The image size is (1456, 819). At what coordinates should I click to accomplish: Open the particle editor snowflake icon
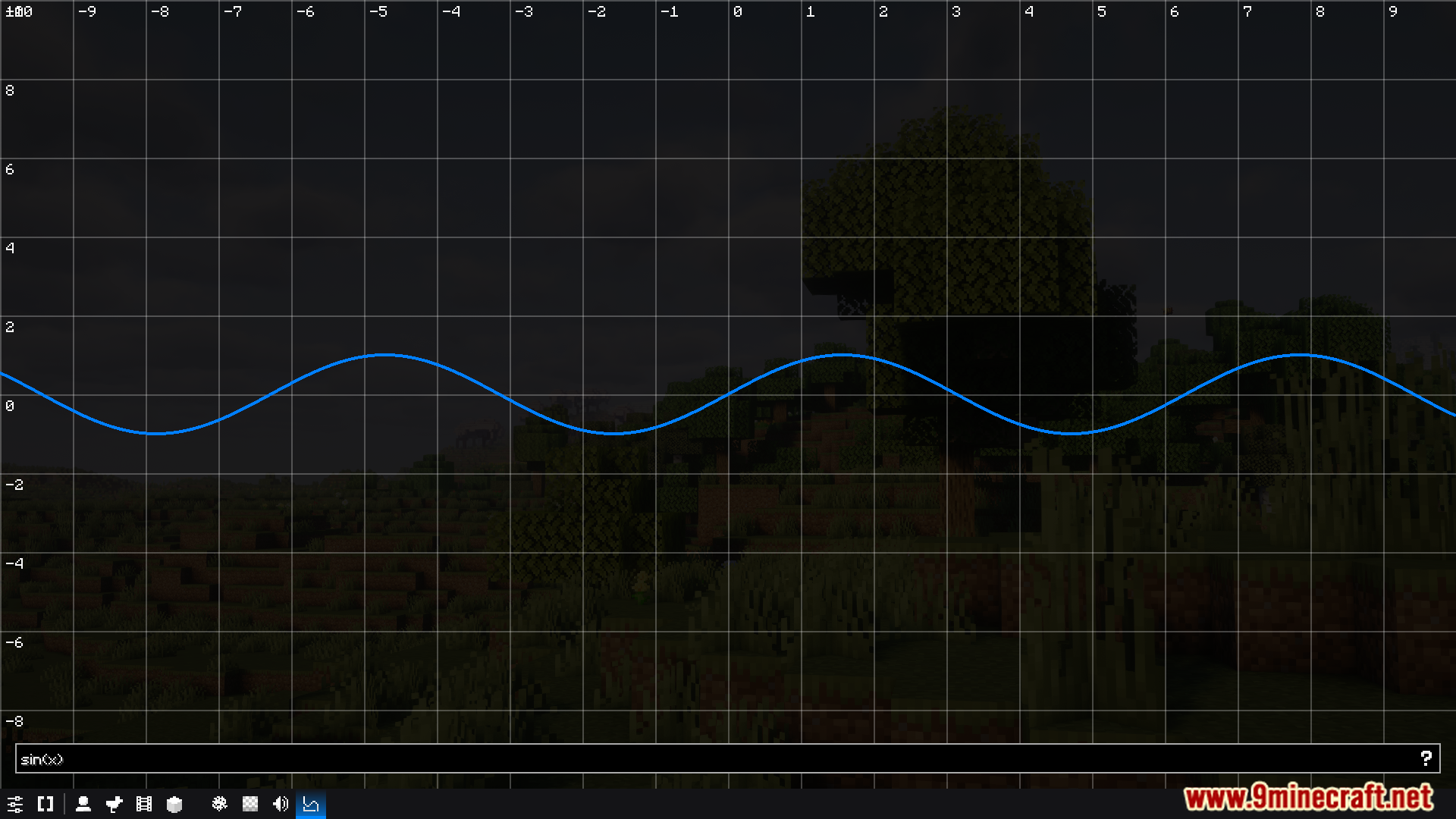220,804
